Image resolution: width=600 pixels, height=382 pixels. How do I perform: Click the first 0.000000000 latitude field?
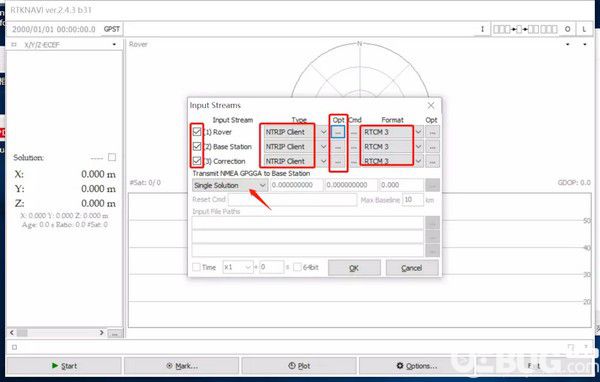(297, 185)
